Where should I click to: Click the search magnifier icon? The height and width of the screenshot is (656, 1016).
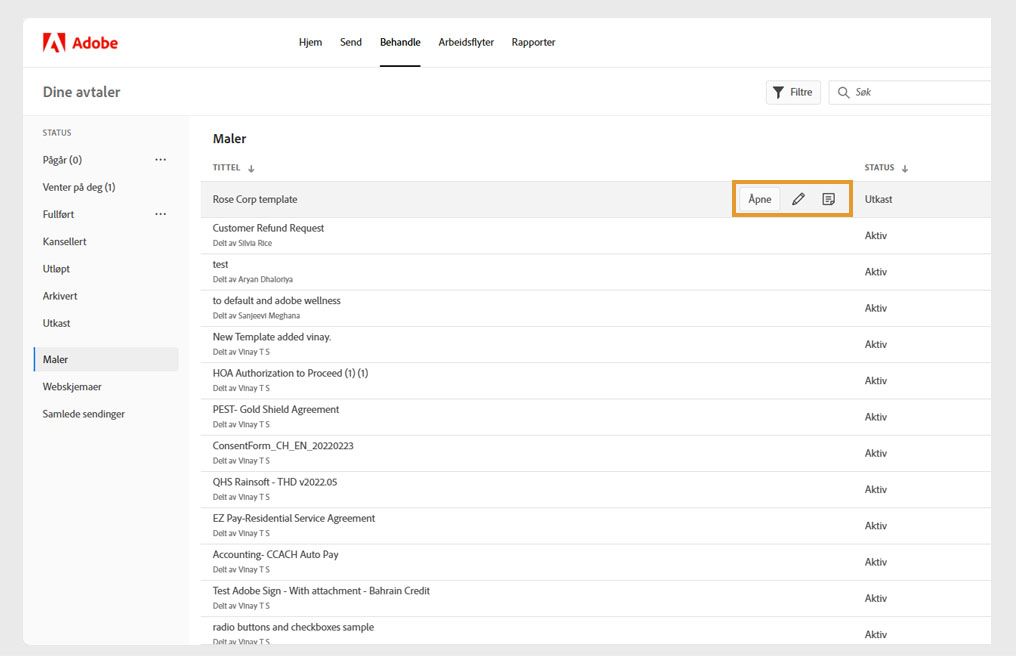pos(844,92)
